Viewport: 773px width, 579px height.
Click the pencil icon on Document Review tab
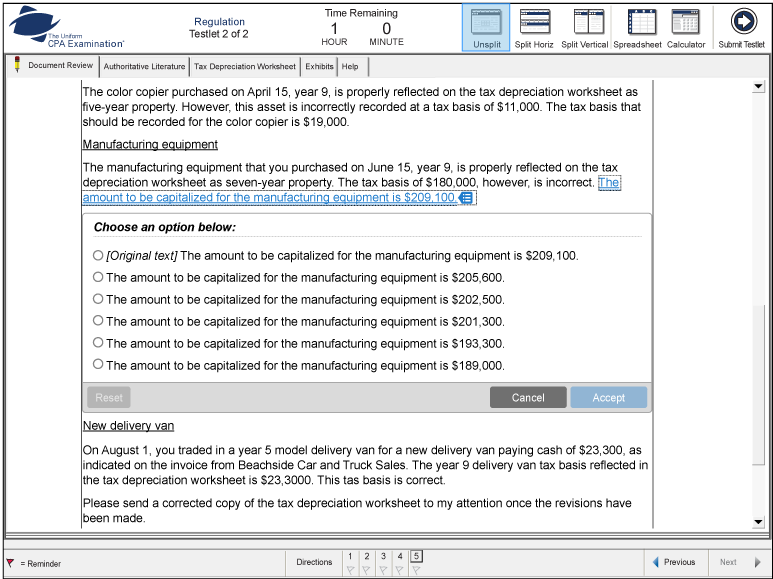click(x=17, y=65)
